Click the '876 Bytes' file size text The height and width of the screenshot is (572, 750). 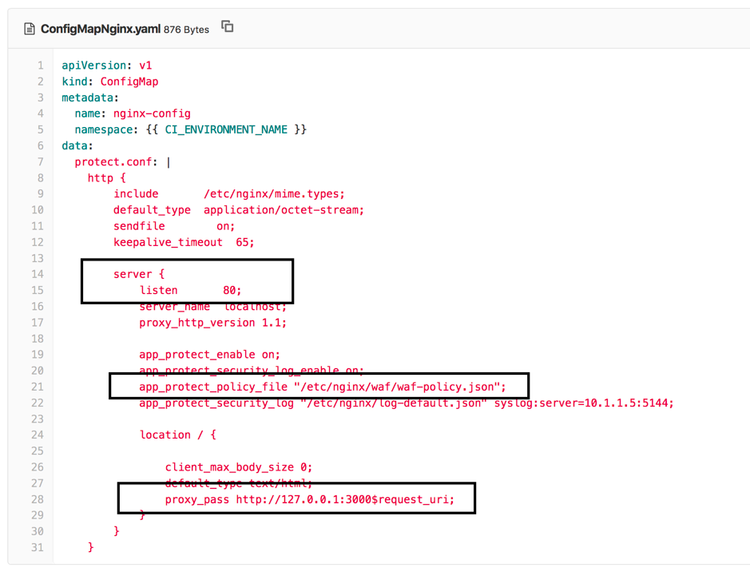tap(186, 30)
